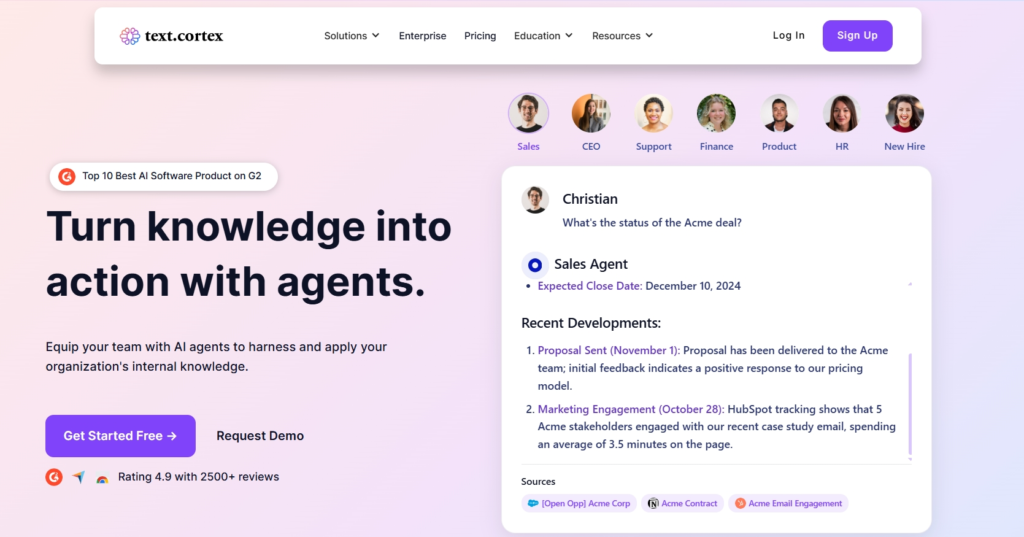Click the Proposal Sent (November 1) text
The height and width of the screenshot is (537, 1024).
click(x=609, y=350)
